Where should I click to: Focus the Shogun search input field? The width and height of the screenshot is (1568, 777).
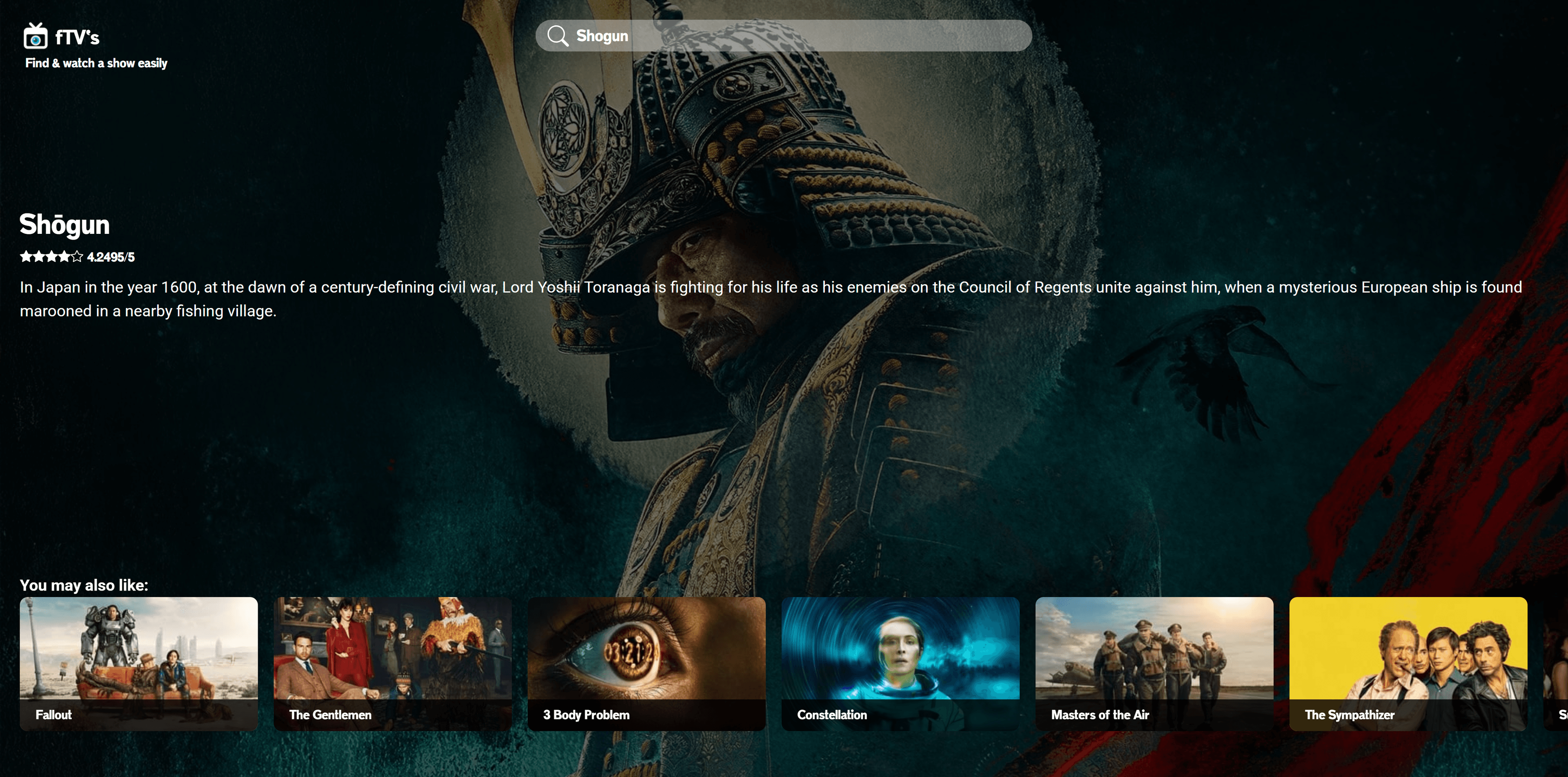(x=784, y=36)
